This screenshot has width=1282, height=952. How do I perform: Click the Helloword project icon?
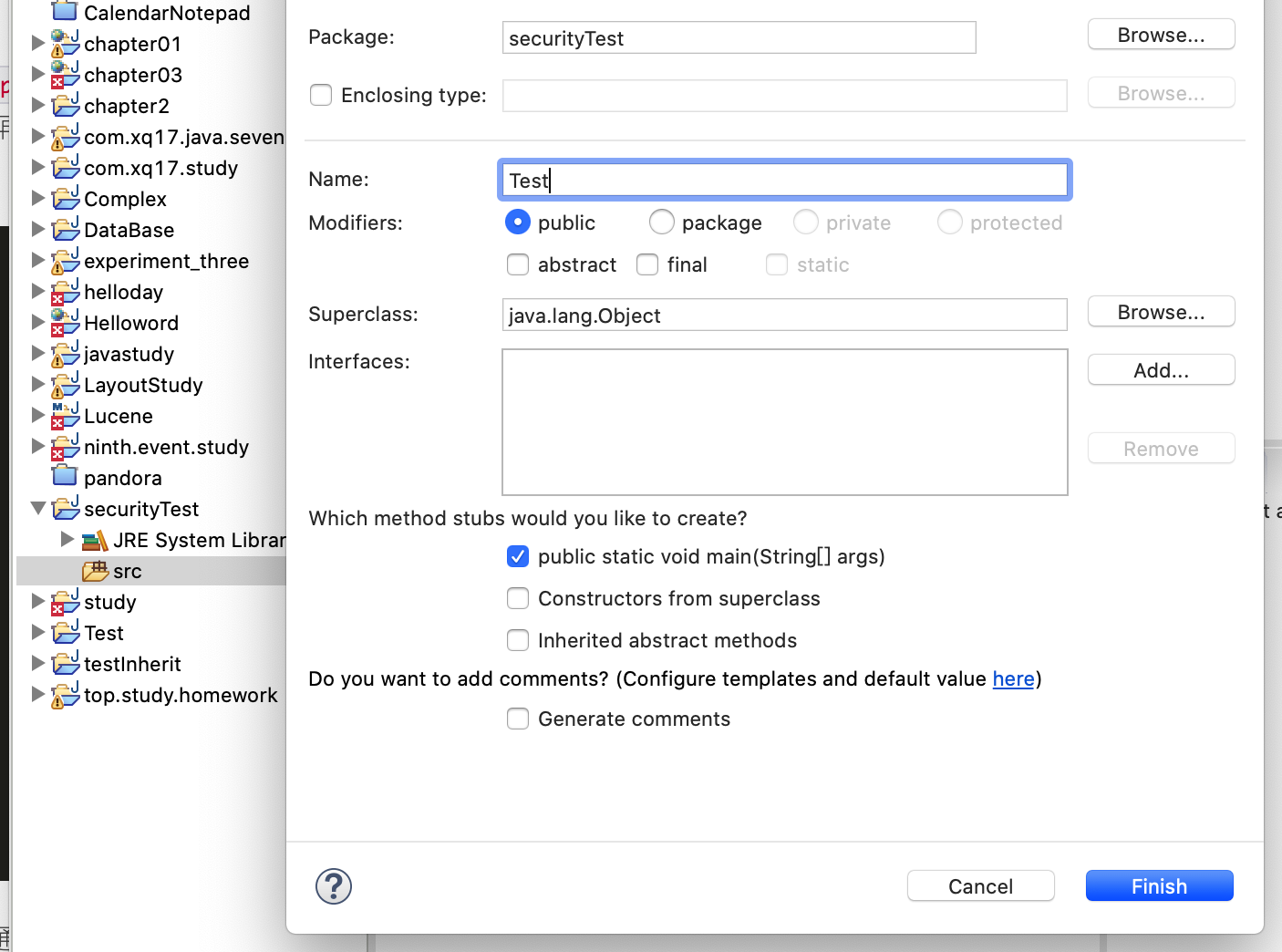coord(65,322)
